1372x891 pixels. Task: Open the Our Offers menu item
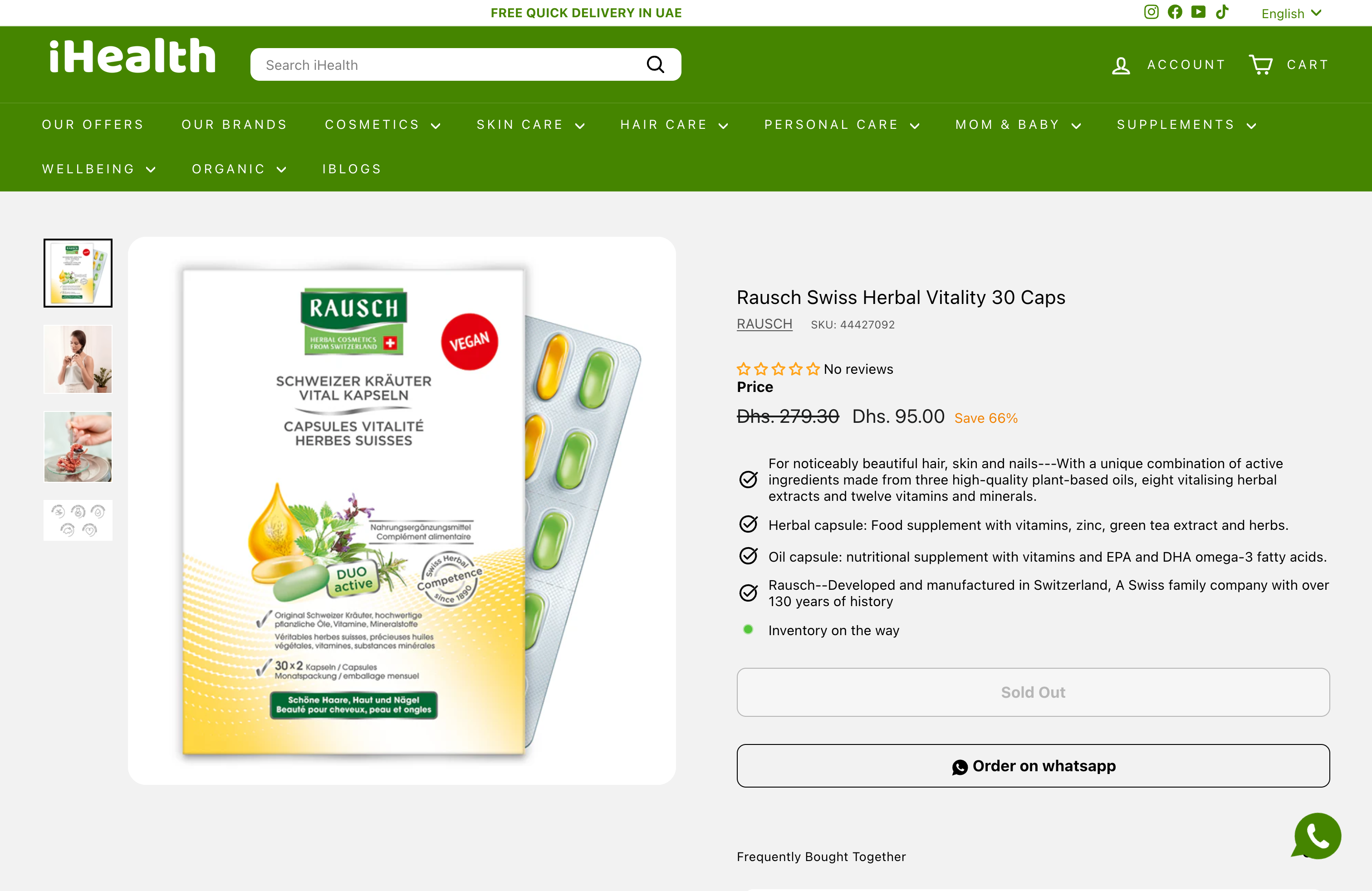[x=93, y=124]
